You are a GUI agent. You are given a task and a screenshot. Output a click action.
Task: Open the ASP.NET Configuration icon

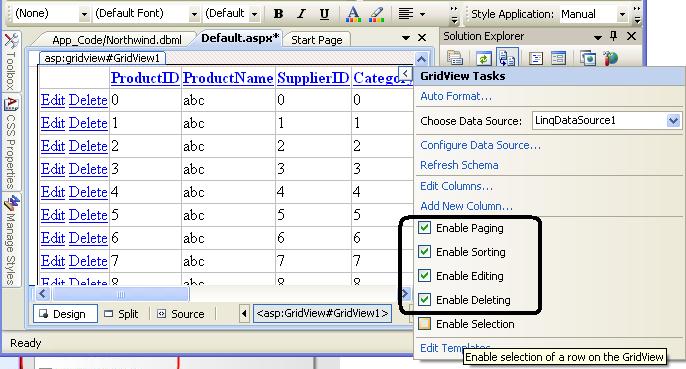click(610, 58)
